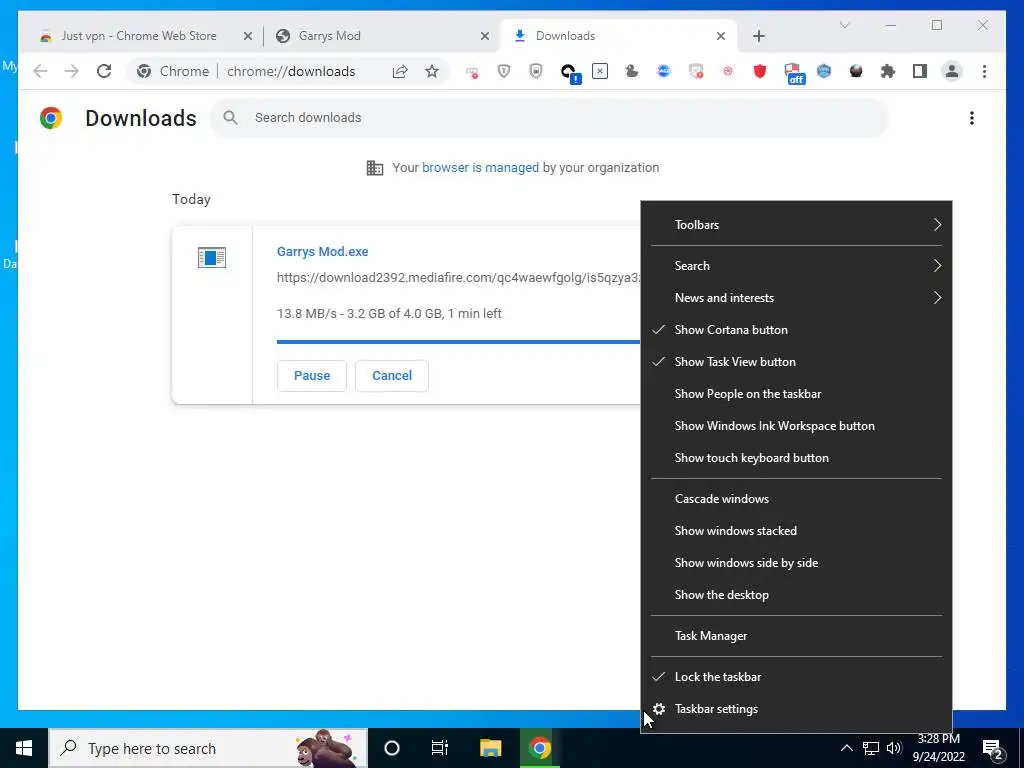Image resolution: width=1024 pixels, height=768 pixels.
Task: Expand the News and interests submenu
Action: coord(796,298)
